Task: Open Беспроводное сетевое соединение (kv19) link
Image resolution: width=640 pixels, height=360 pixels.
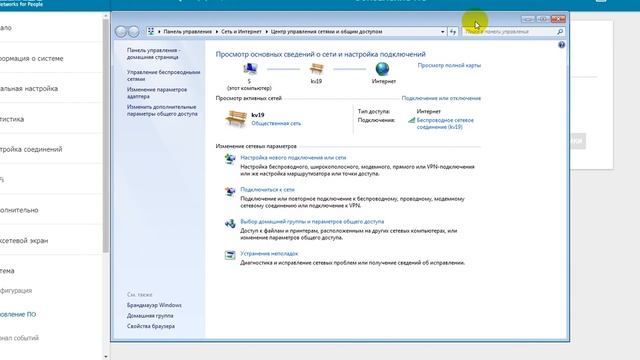Action: tap(445, 124)
